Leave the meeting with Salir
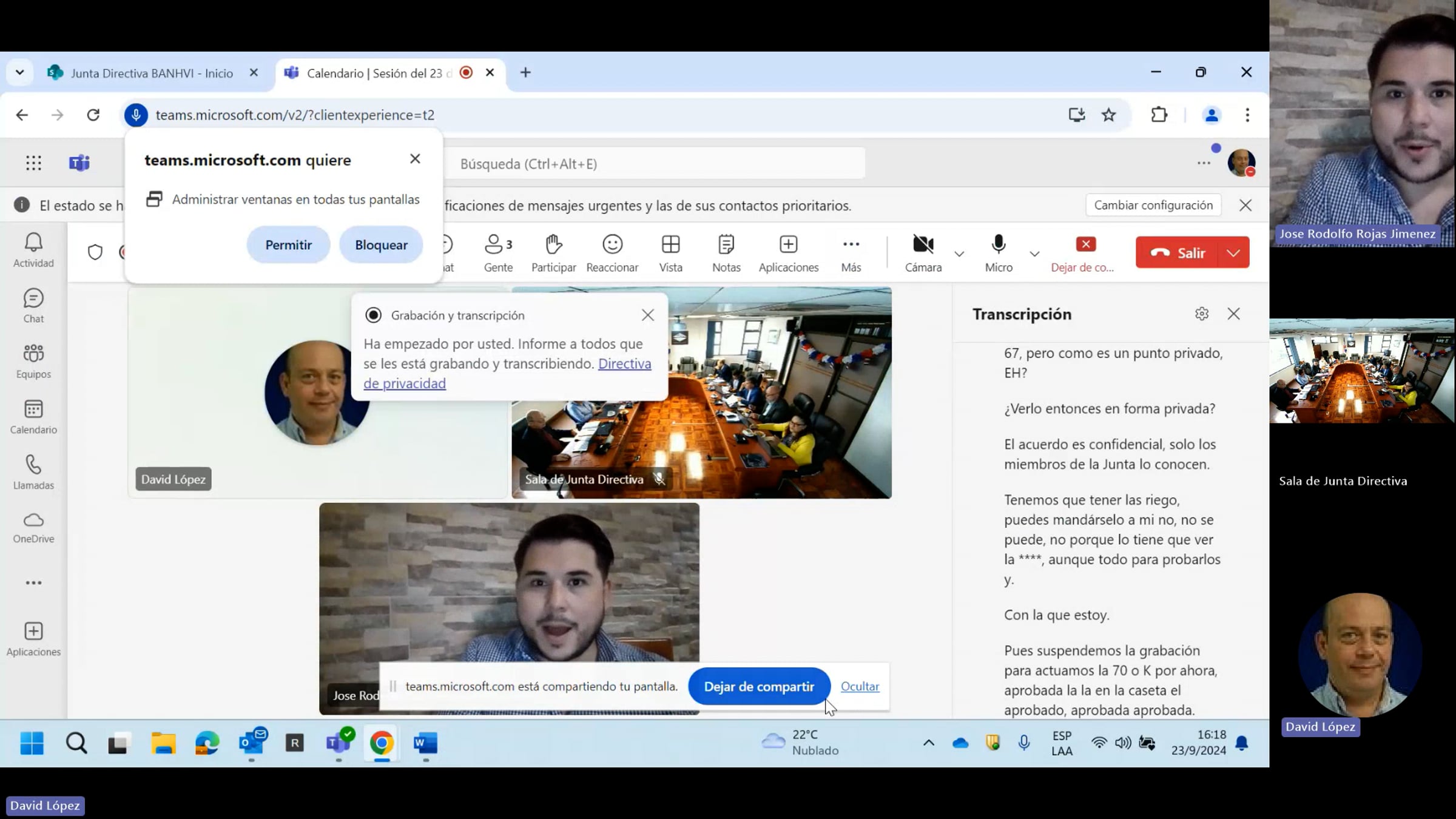 point(1177,252)
